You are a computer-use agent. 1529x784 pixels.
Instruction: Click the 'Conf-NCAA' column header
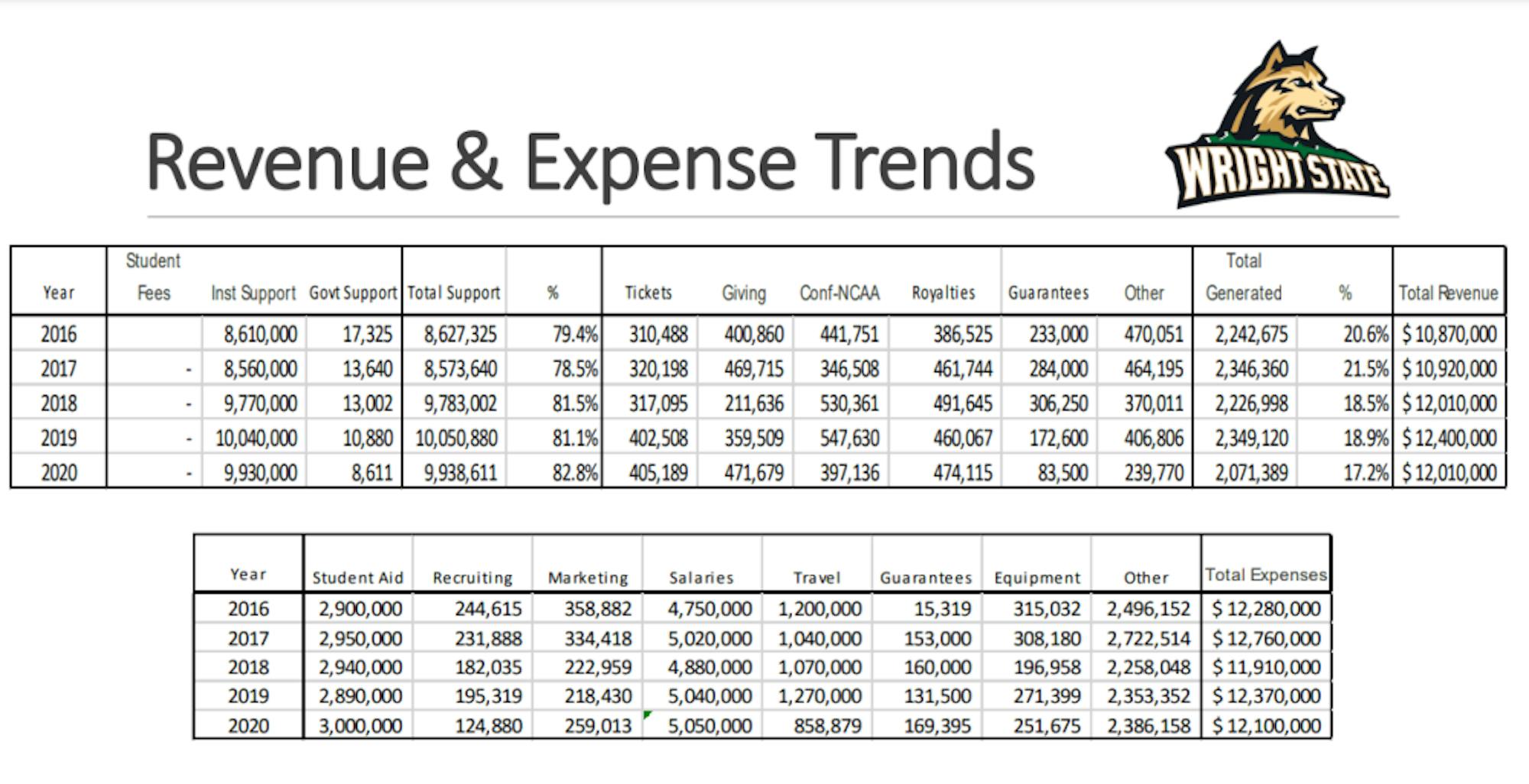839,293
